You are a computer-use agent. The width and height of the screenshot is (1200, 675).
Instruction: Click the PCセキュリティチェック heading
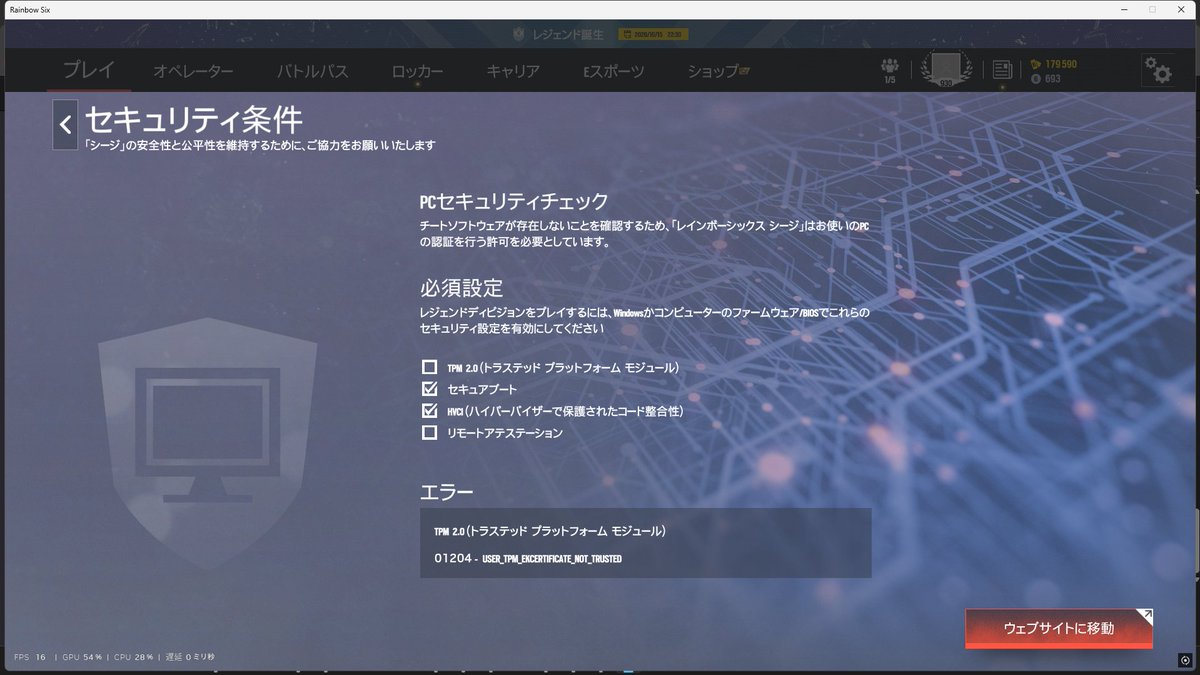click(x=514, y=202)
